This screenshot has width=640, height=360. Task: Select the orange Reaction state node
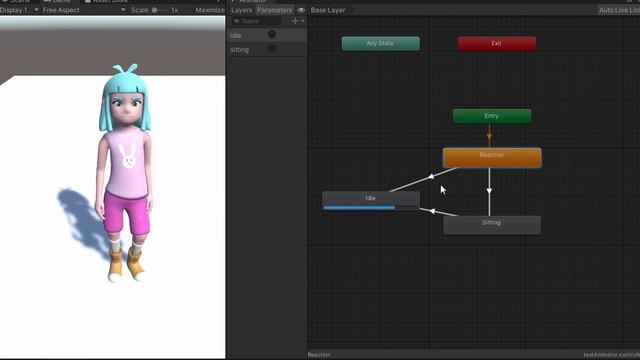click(492, 158)
